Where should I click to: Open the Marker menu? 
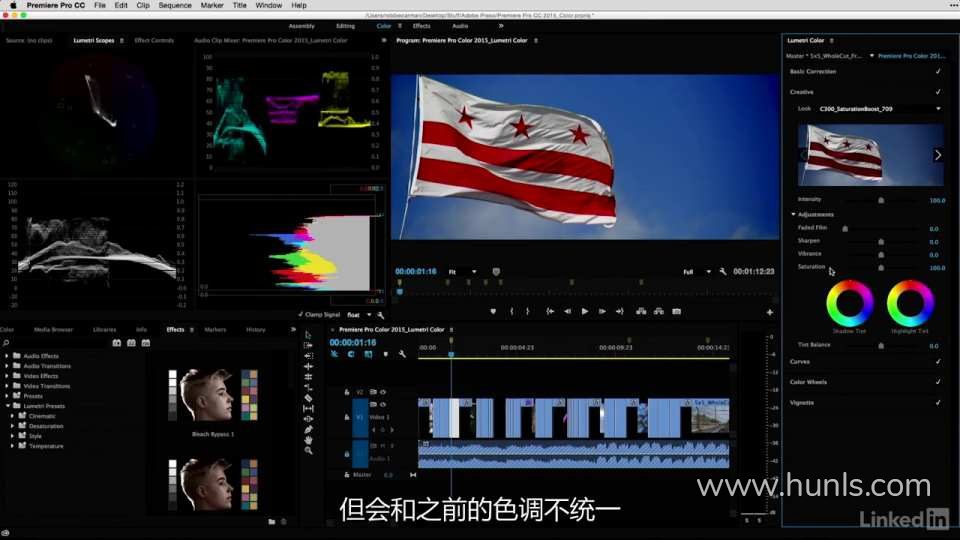(212, 5)
